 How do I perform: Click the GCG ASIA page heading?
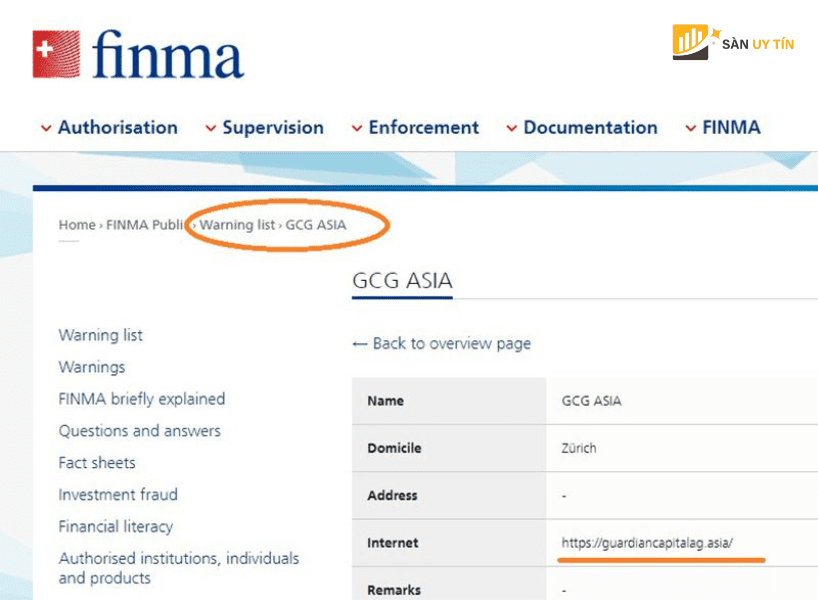[x=402, y=281]
